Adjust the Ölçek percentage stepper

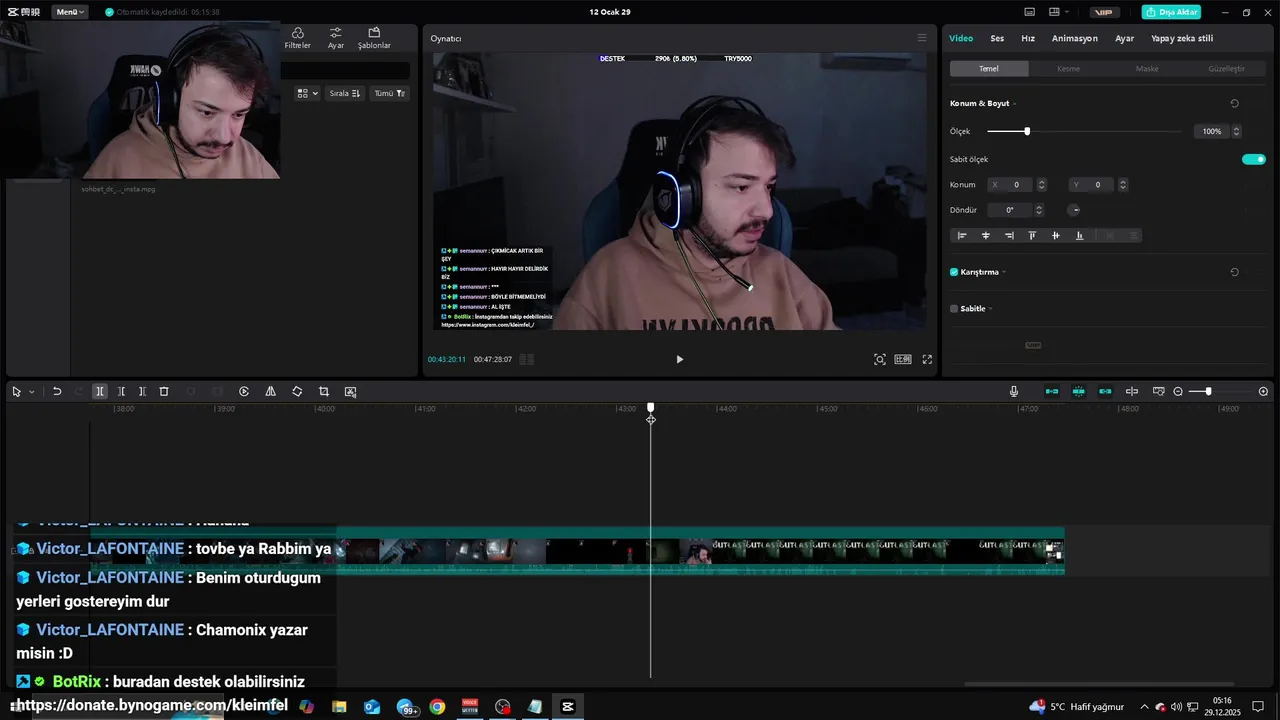1236,131
